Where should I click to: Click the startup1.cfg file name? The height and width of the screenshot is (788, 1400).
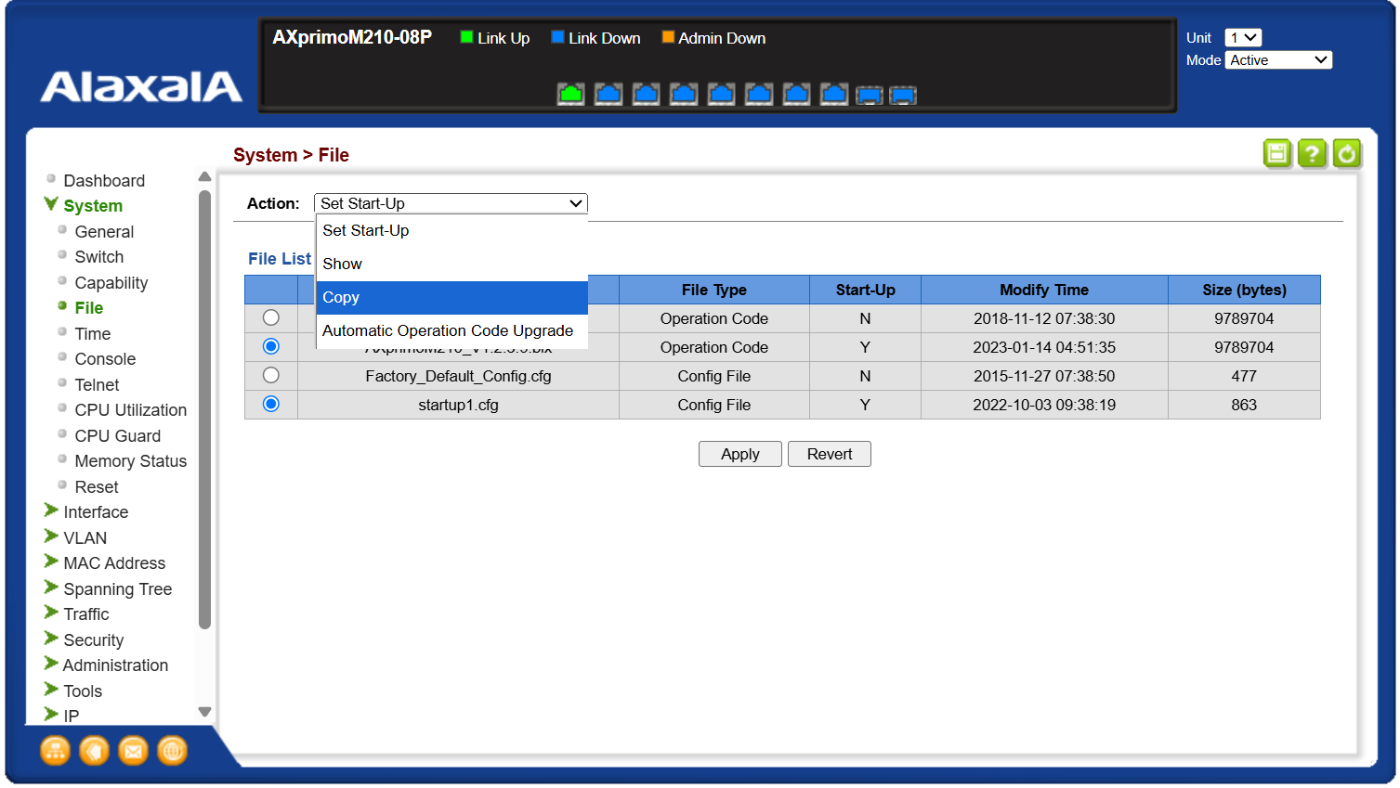pyautogui.click(x=458, y=405)
